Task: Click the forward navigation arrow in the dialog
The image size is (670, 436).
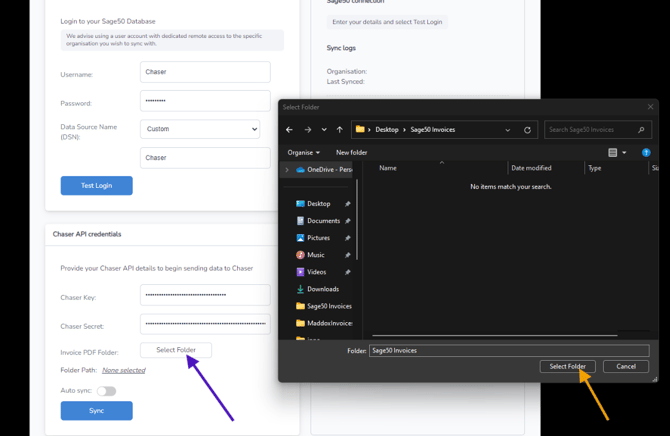Action: [307, 130]
